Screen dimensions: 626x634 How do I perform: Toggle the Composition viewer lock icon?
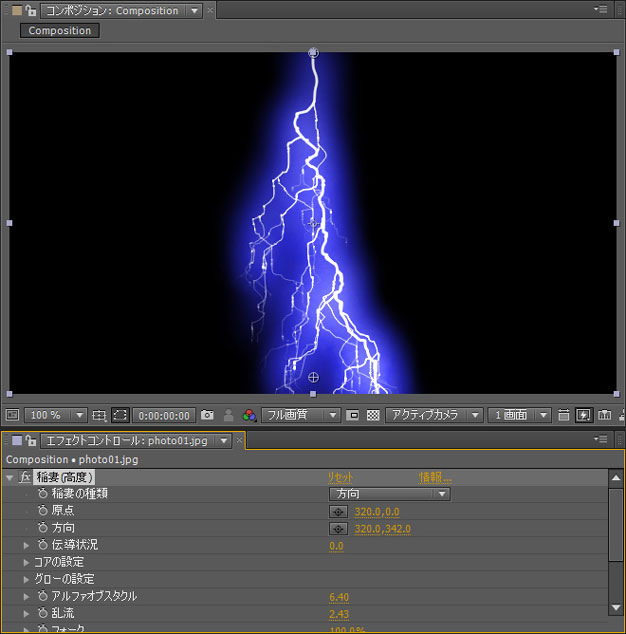pos(31,10)
